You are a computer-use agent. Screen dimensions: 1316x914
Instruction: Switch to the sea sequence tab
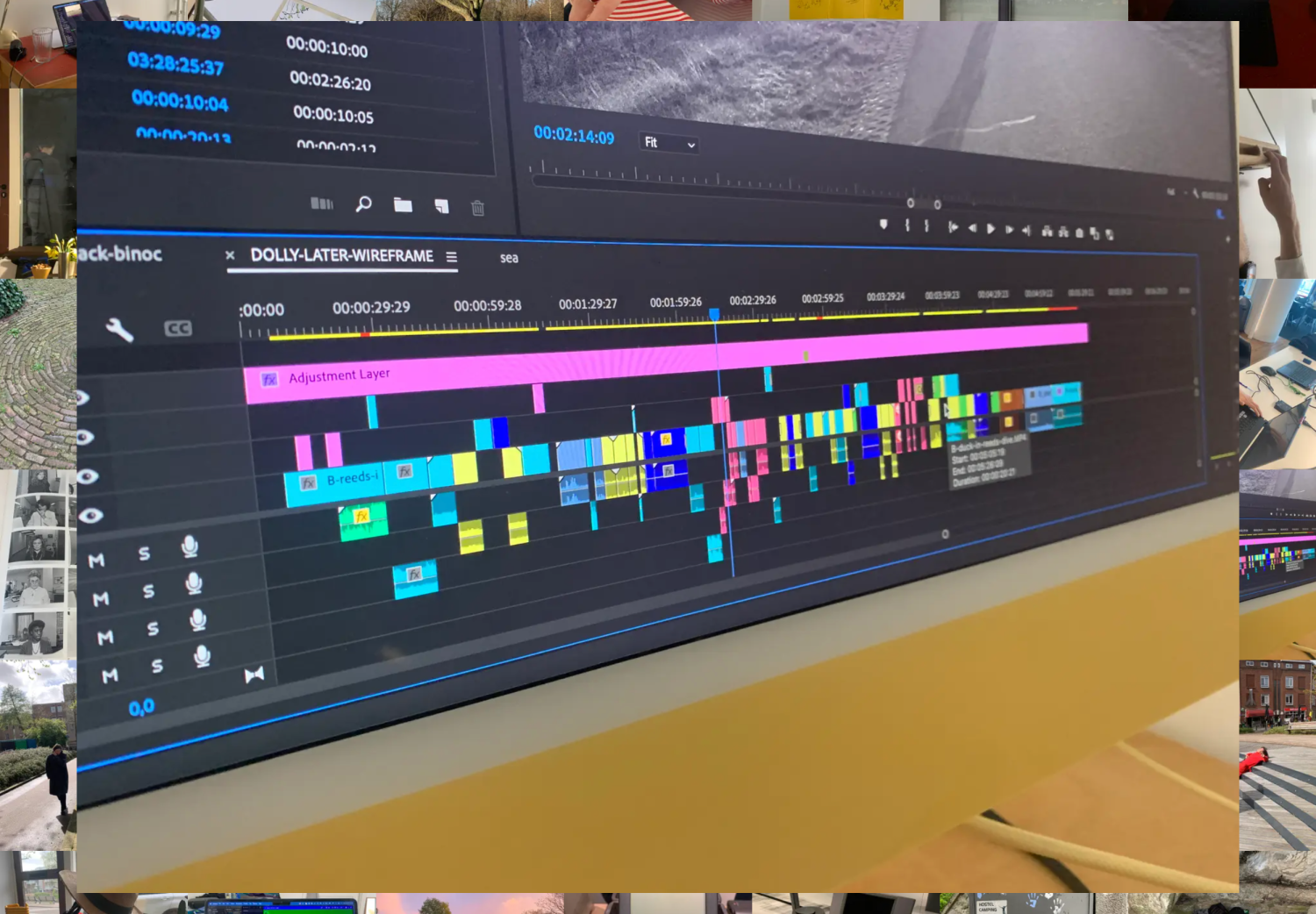pyautogui.click(x=509, y=258)
